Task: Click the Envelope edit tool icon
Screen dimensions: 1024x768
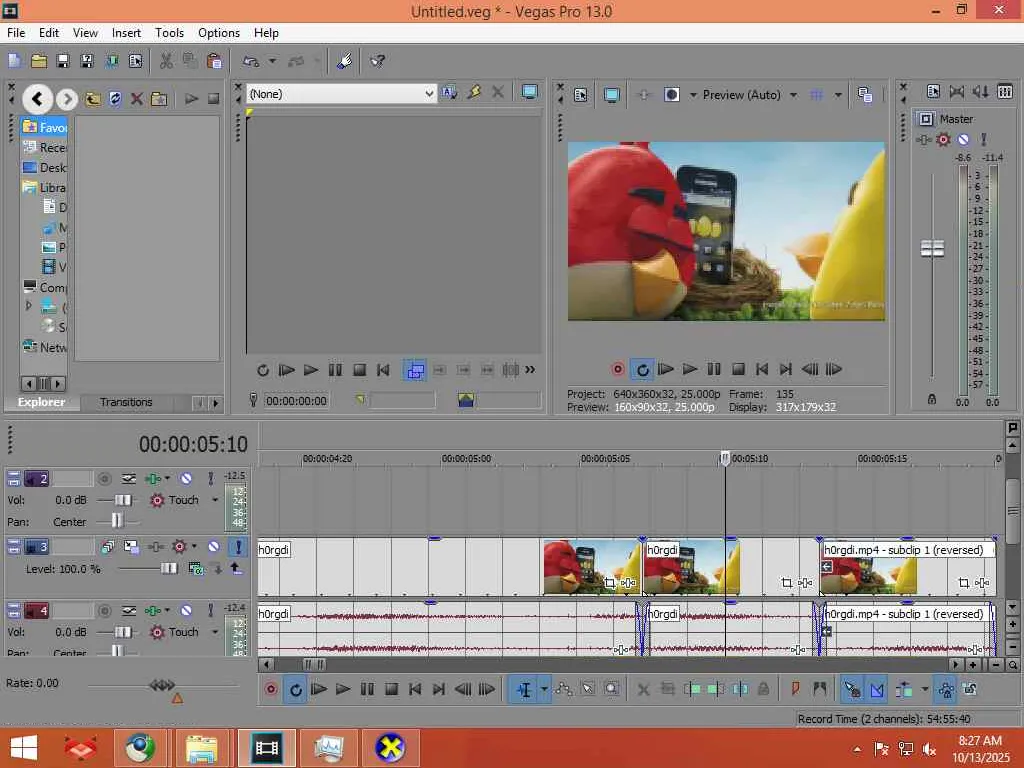Action: coord(564,689)
